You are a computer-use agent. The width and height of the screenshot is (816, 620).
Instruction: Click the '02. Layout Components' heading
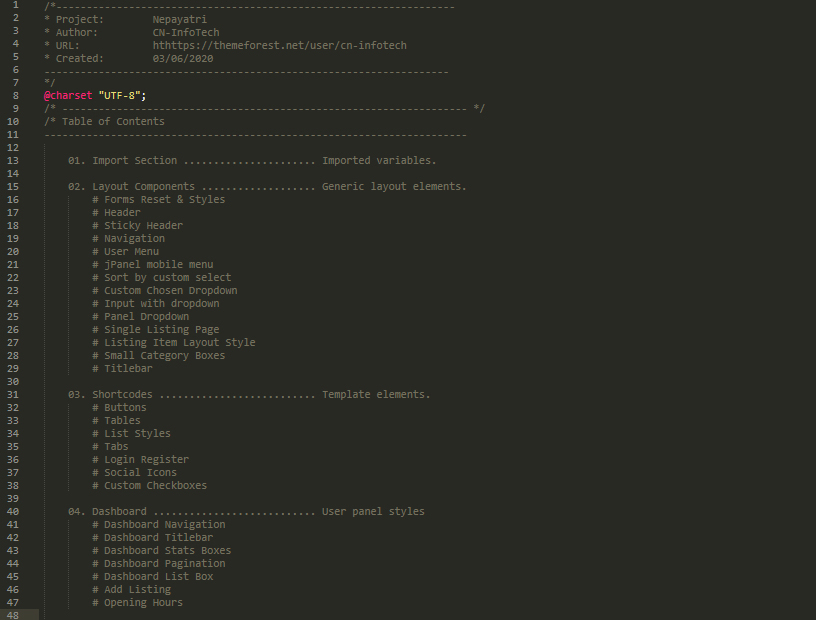(131, 187)
